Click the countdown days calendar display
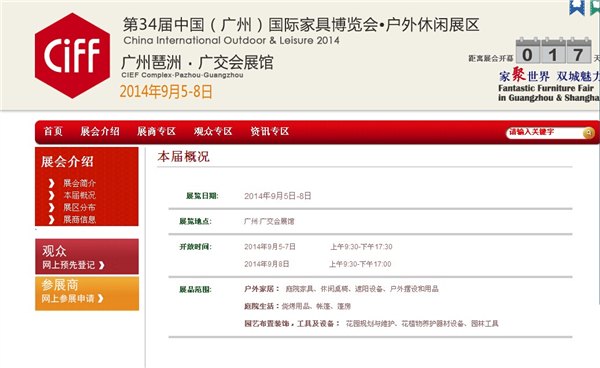This screenshot has height=368, width=600. (553, 50)
